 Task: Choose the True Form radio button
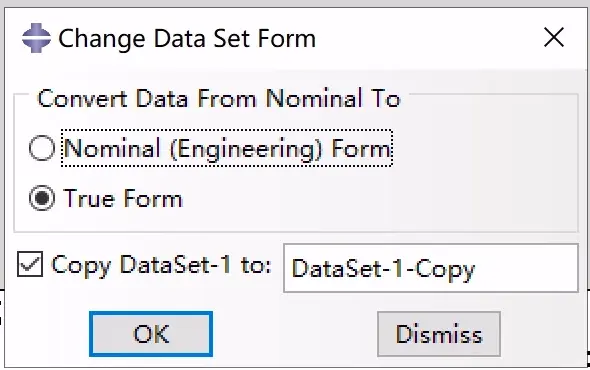[42, 198]
